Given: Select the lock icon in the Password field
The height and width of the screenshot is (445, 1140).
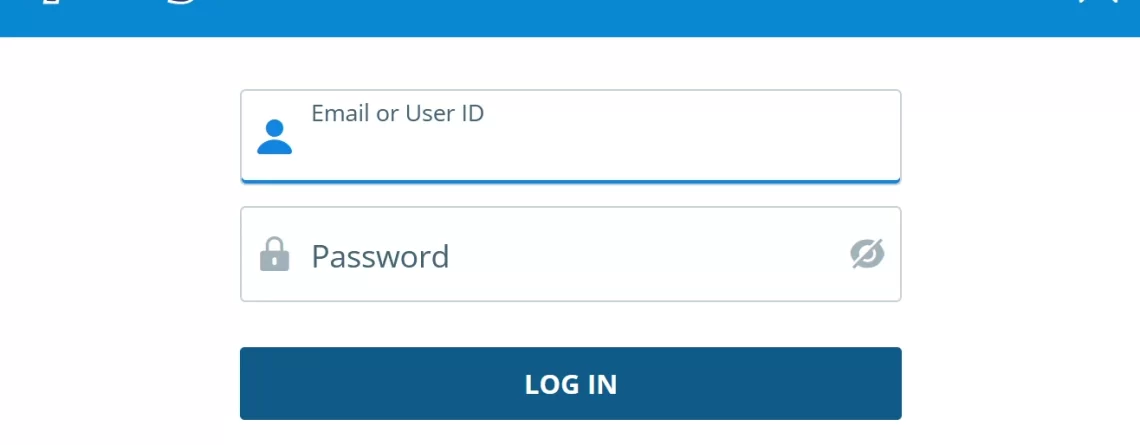Looking at the screenshot, I should [274, 255].
